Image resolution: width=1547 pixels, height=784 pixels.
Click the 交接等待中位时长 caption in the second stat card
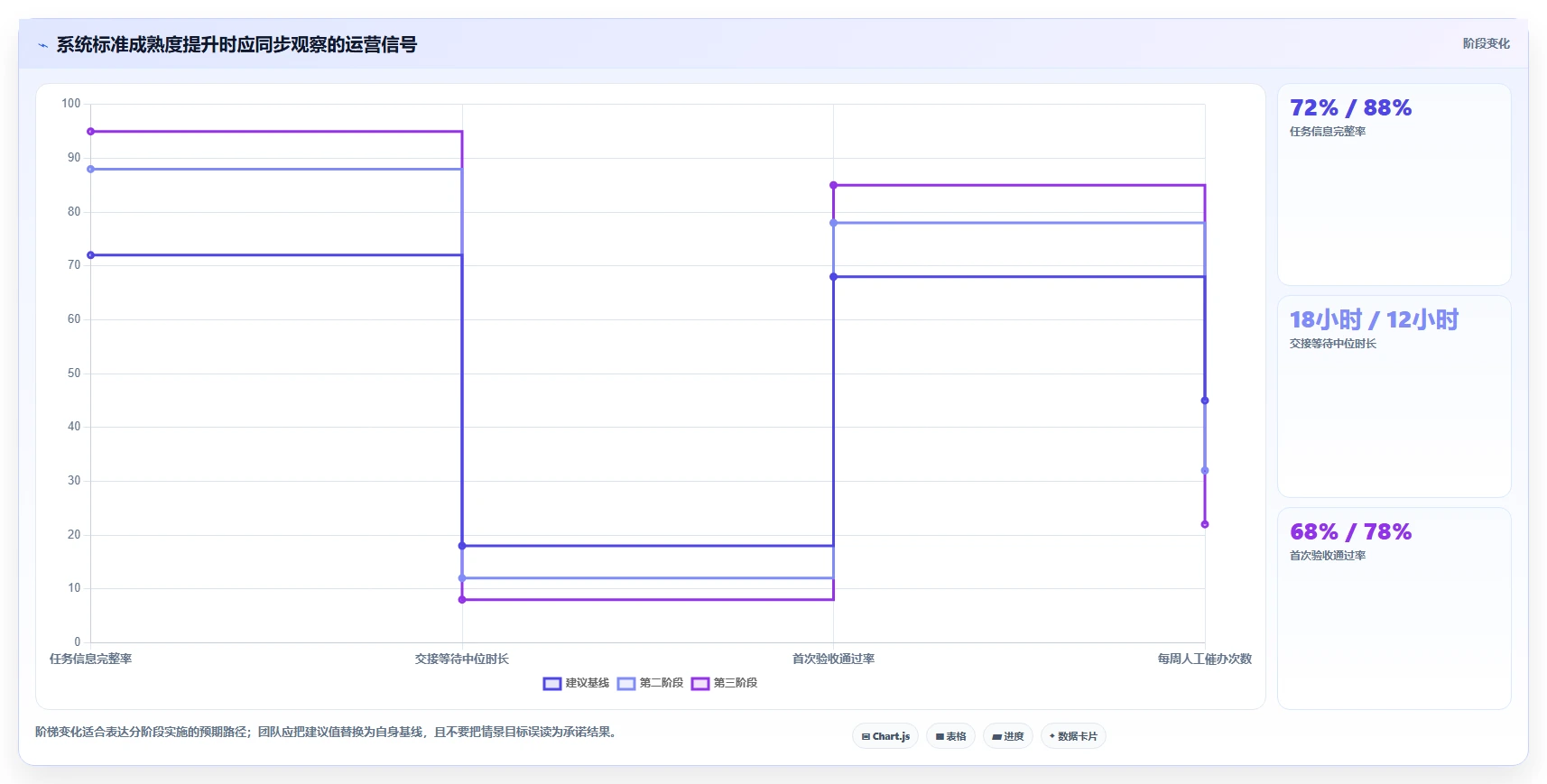1333,344
